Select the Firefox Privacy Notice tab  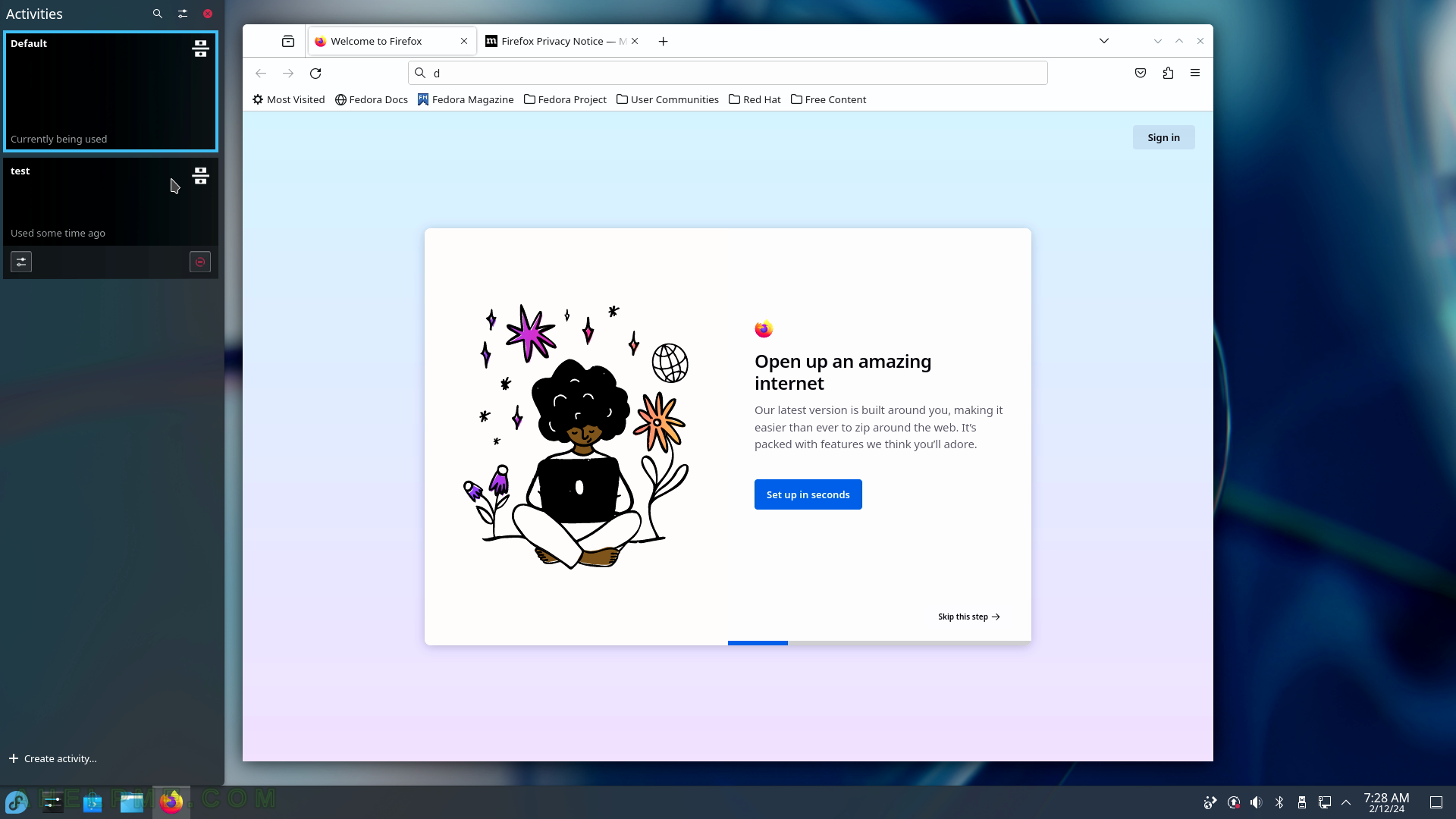tap(563, 41)
